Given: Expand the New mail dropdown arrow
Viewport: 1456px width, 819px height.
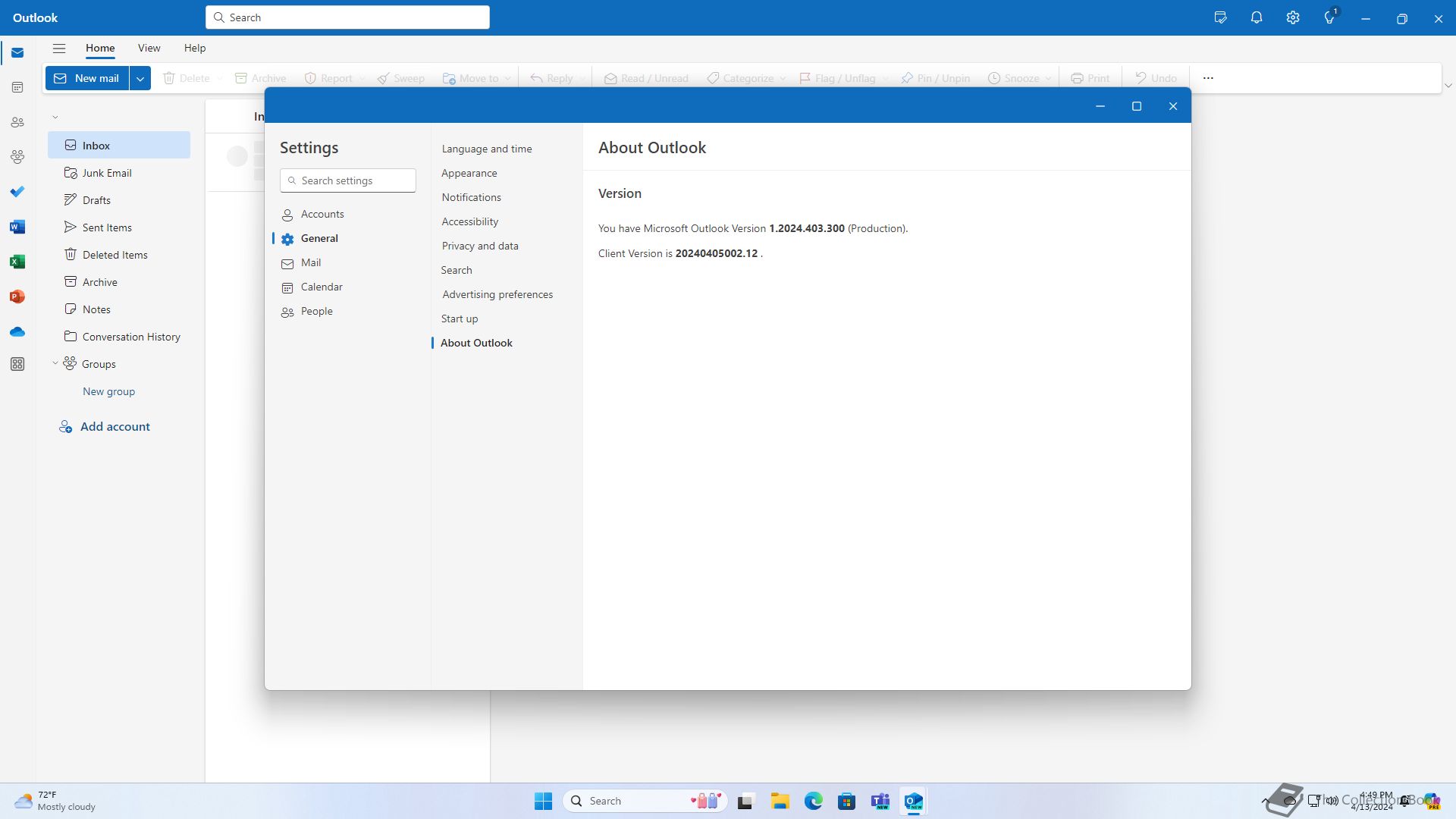Looking at the screenshot, I should [x=140, y=78].
